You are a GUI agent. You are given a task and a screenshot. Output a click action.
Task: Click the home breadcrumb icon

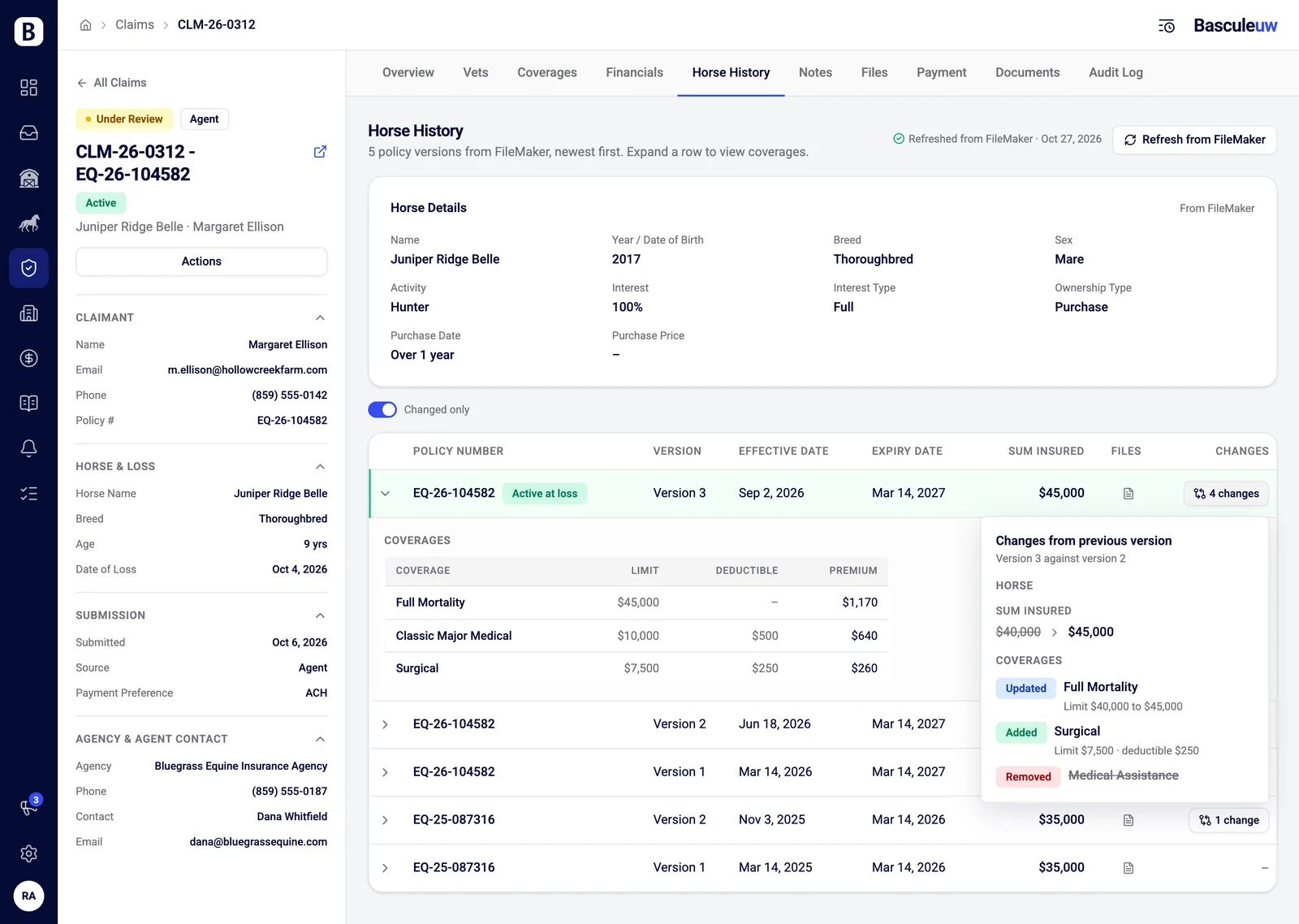pyautogui.click(x=85, y=25)
